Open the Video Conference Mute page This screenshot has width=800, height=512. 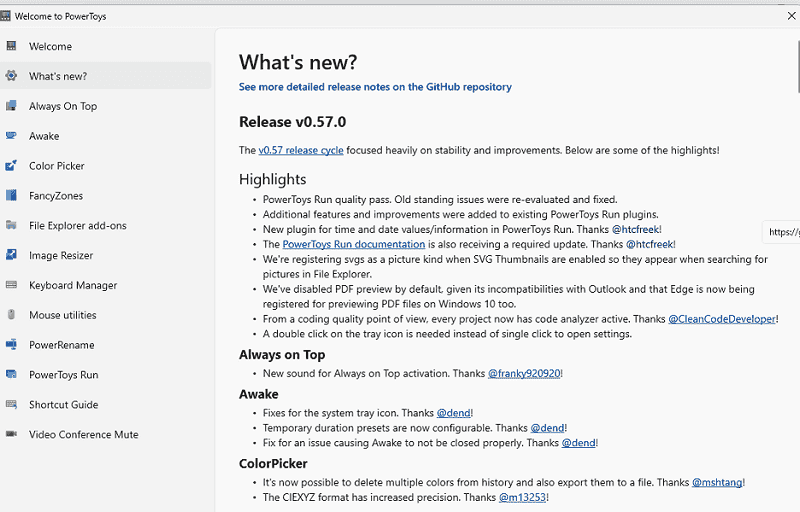pyautogui.click(x=106, y=434)
